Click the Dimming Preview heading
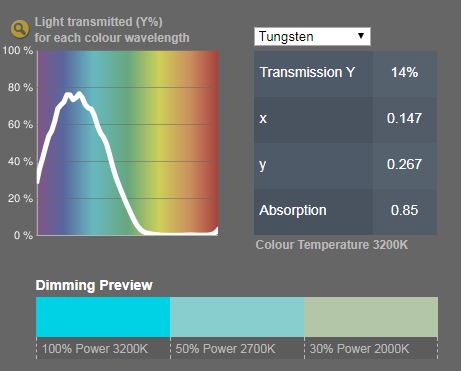Viewport: 461px width, 371px height. click(x=94, y=285)
